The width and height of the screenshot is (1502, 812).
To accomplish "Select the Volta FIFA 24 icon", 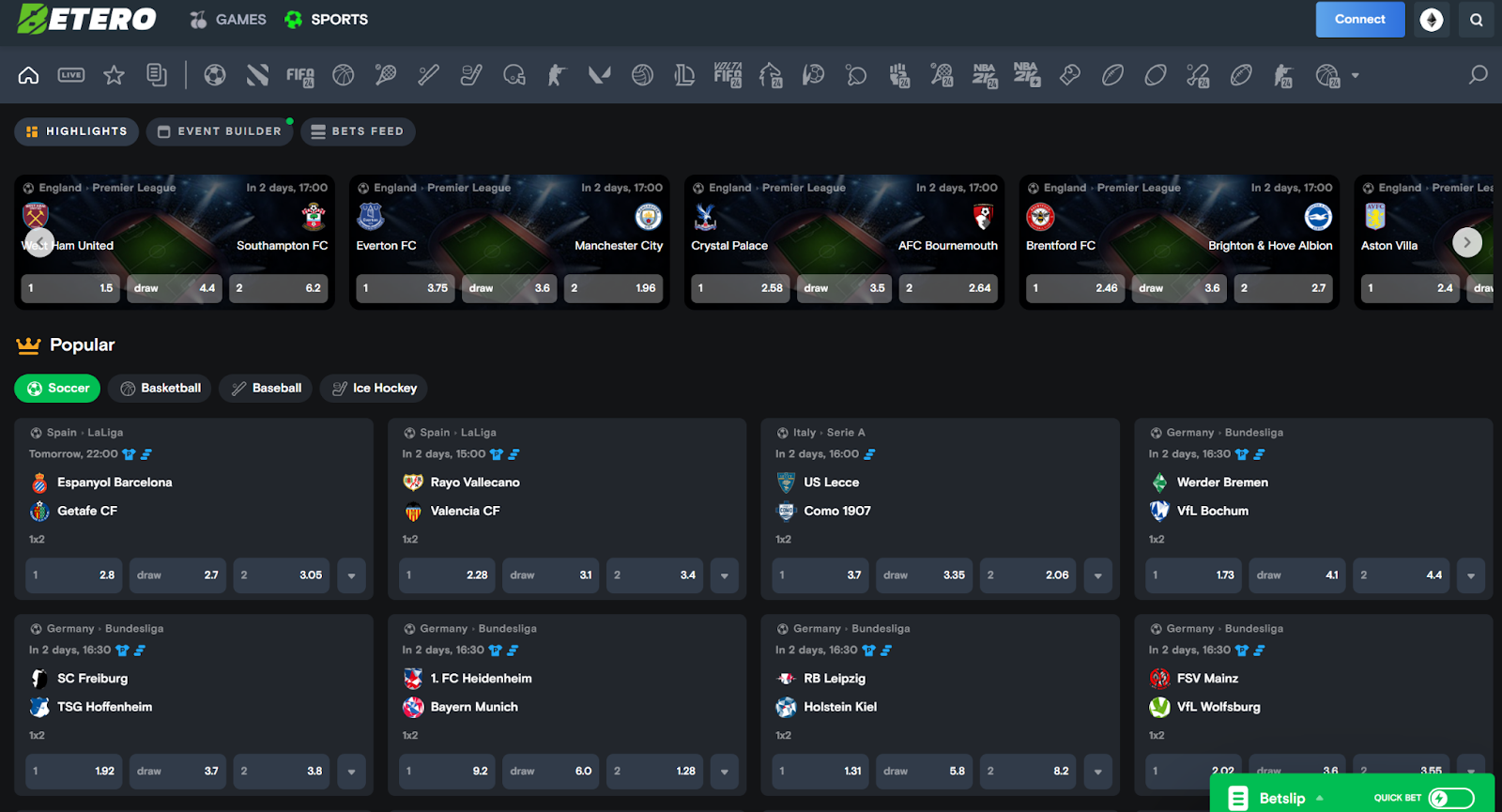I will point(728,75).
